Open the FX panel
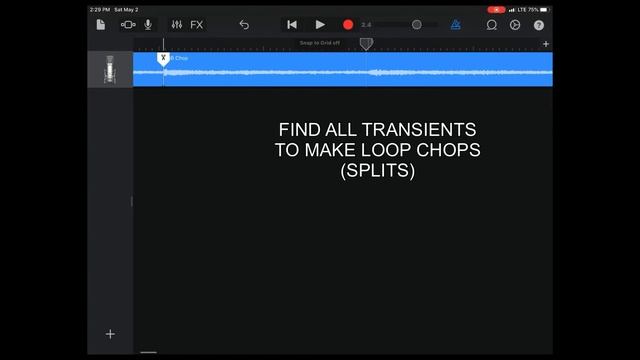640x360 pixels. 197,25
